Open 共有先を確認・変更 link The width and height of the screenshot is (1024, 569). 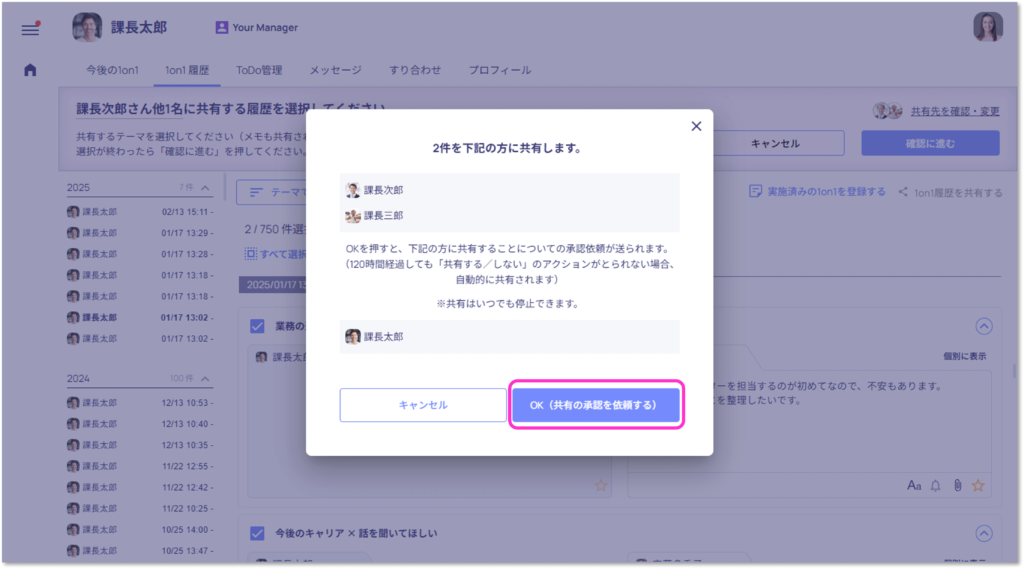[955, 111]
